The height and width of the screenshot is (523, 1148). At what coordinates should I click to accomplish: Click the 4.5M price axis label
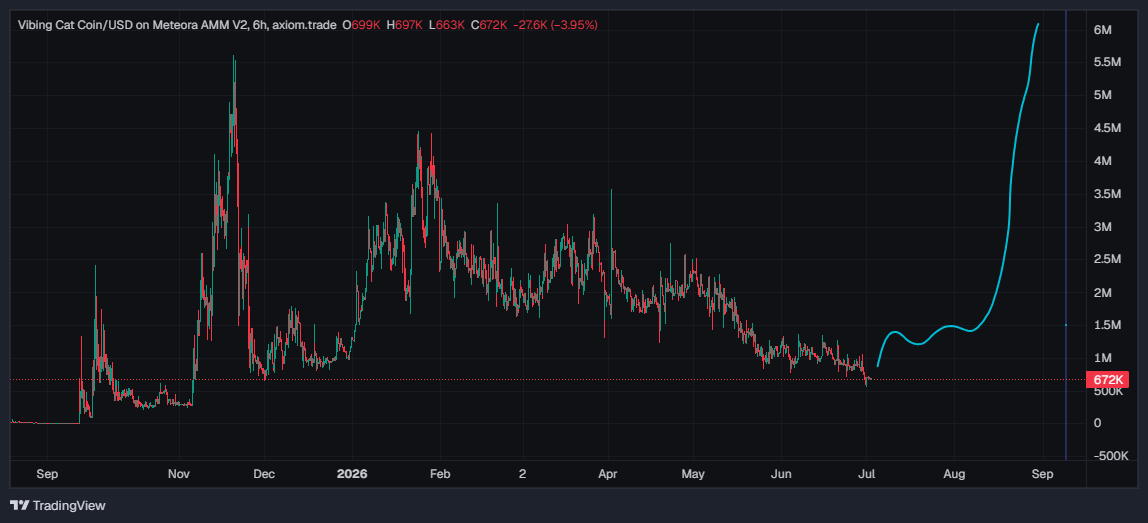point(1107,128)
